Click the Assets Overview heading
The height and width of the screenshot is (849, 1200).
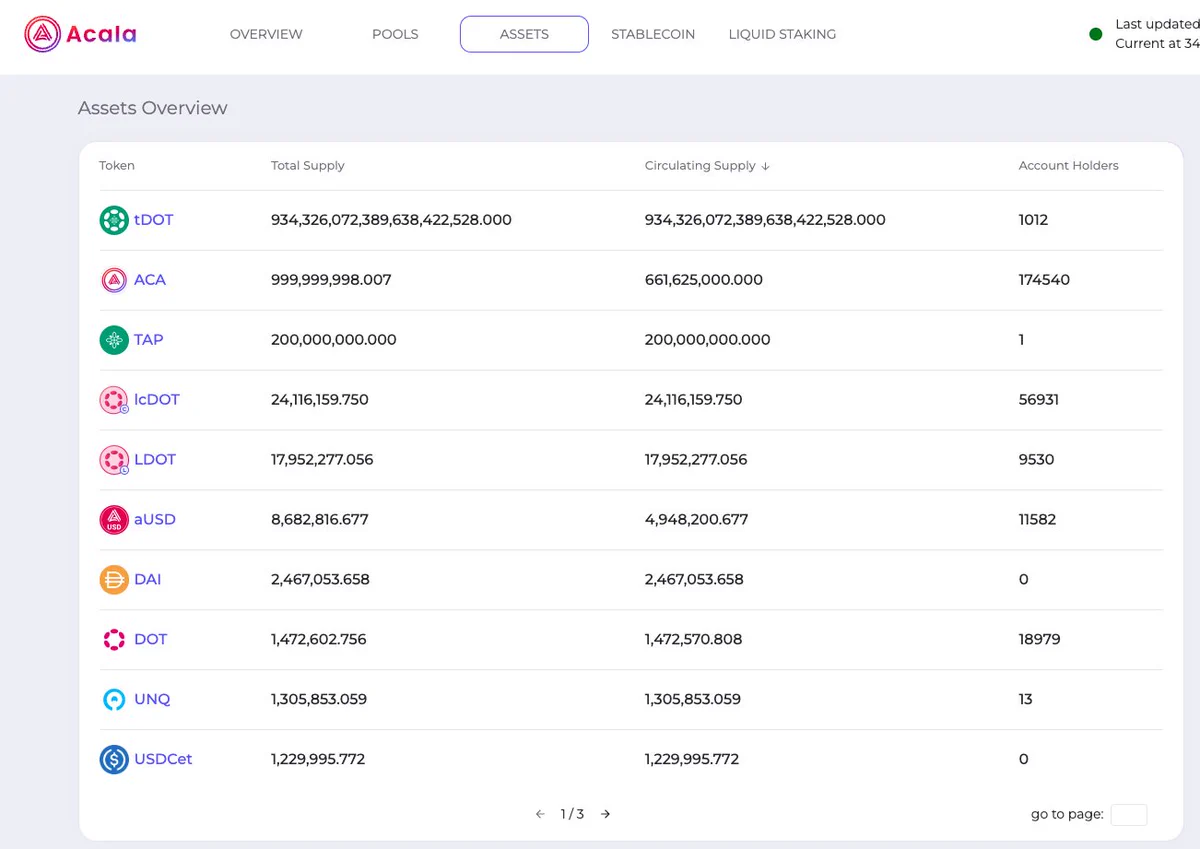(x=153, y=108)
